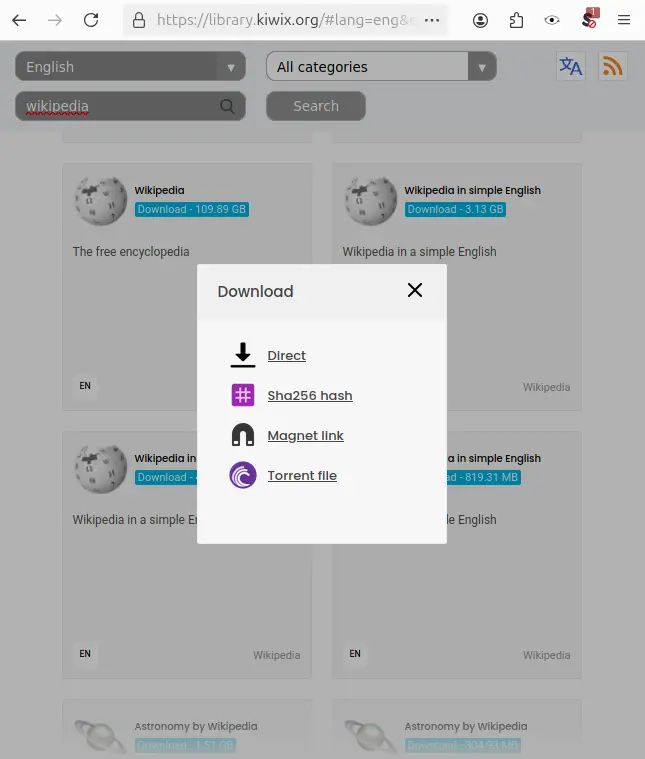Go back to the previous page
This screenshot has height=759, width=645.
pos(19,20)
